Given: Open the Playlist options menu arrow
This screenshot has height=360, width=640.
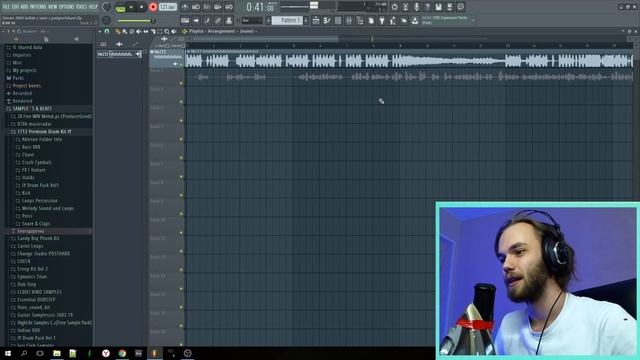Looking at the screenshot, I should (x=100, y=31).
